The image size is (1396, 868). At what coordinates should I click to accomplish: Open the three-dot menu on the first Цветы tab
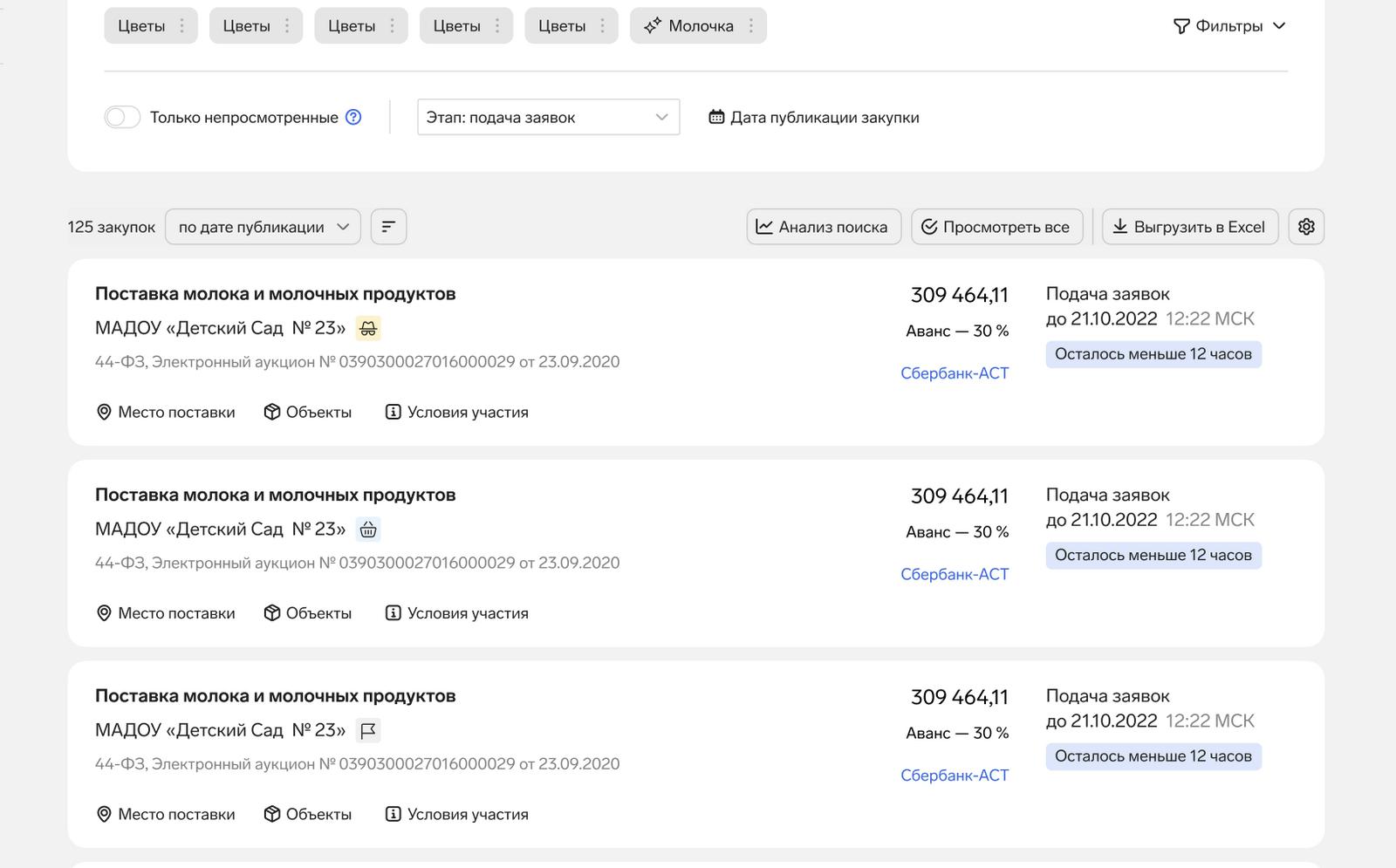(x=181, y=26)
